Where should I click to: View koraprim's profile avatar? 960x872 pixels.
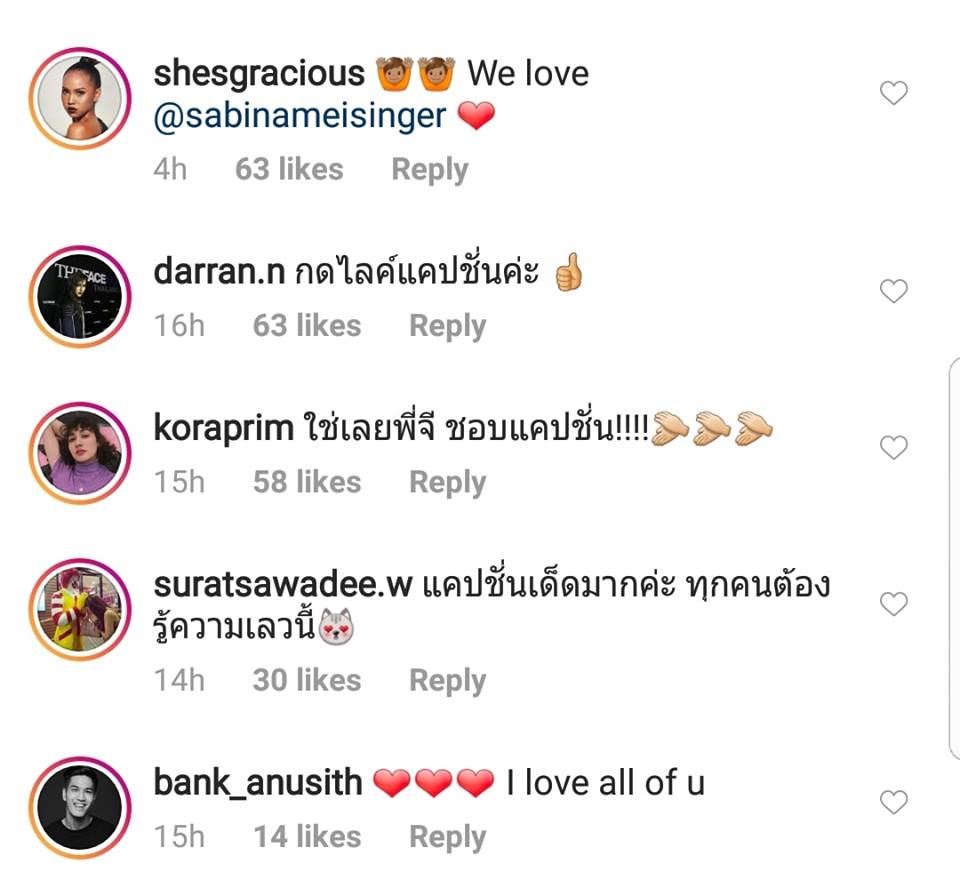[x=80, y=453]
